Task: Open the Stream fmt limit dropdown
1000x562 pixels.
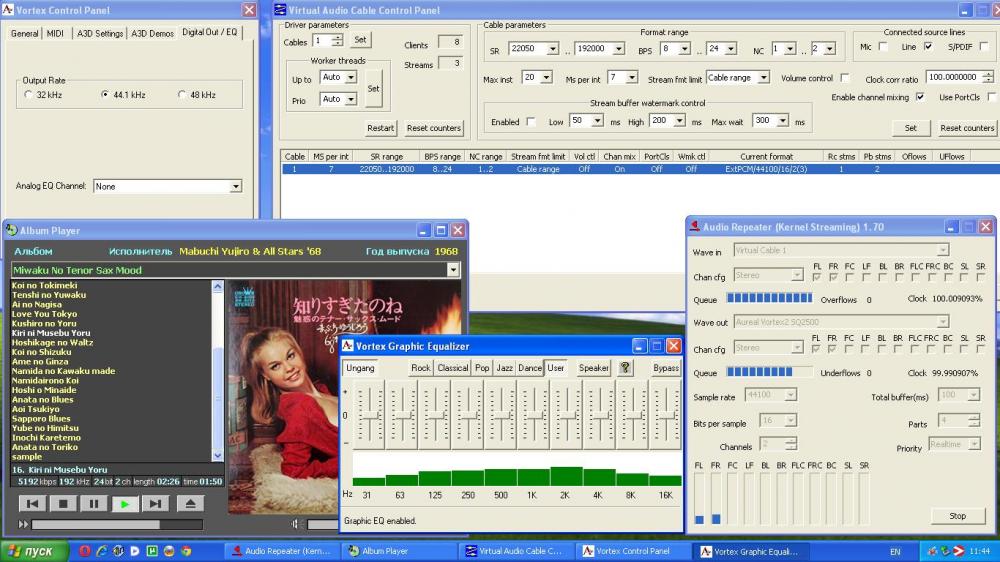Action: [x=764, y=78]
